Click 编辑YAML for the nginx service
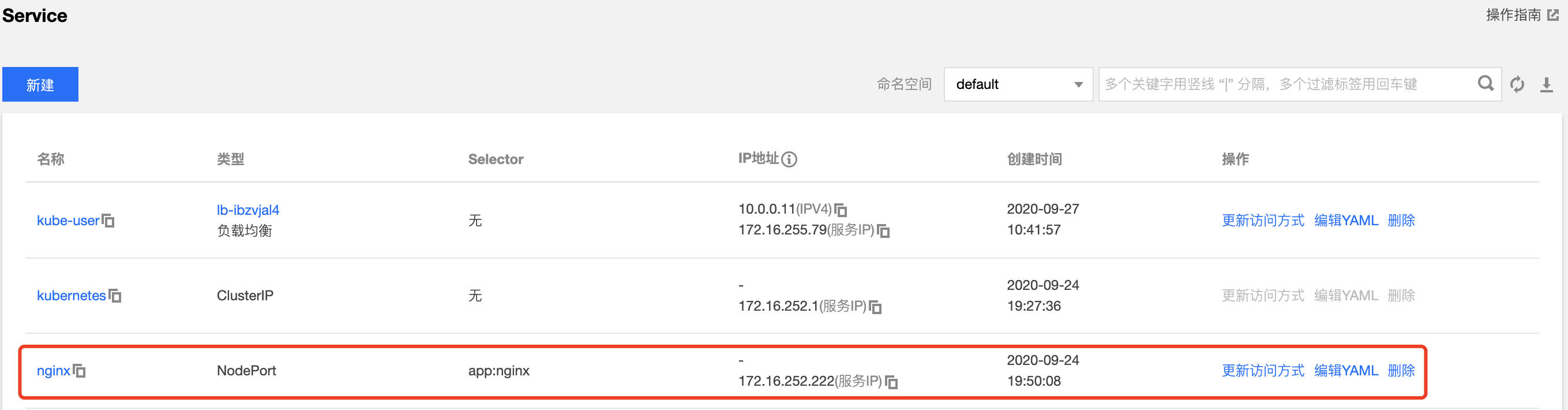Screen dimensions: 1568x410 click(x=1346, y=371)
